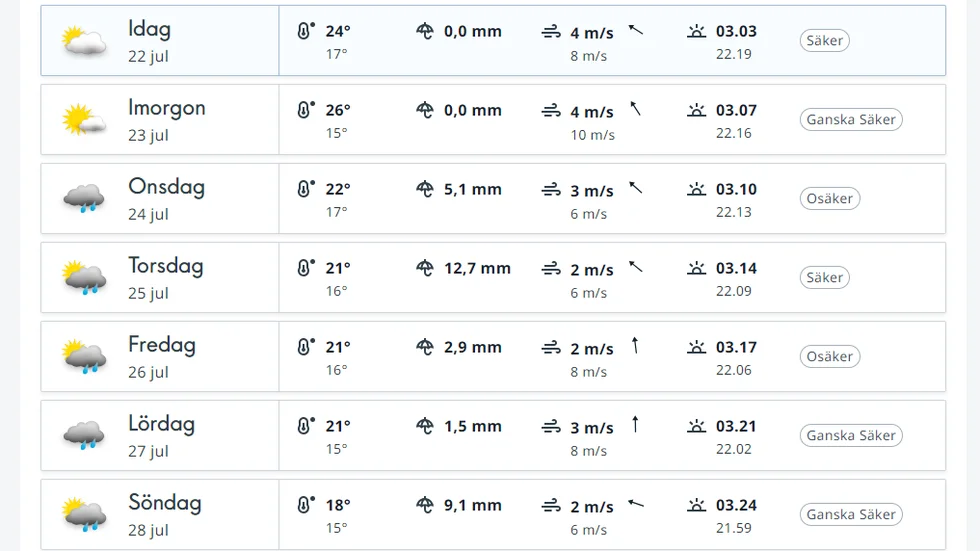The width and height of the screenshot is (980, 551).
Task: Select the Säker badge for Idag
Action: click(824, 41)
